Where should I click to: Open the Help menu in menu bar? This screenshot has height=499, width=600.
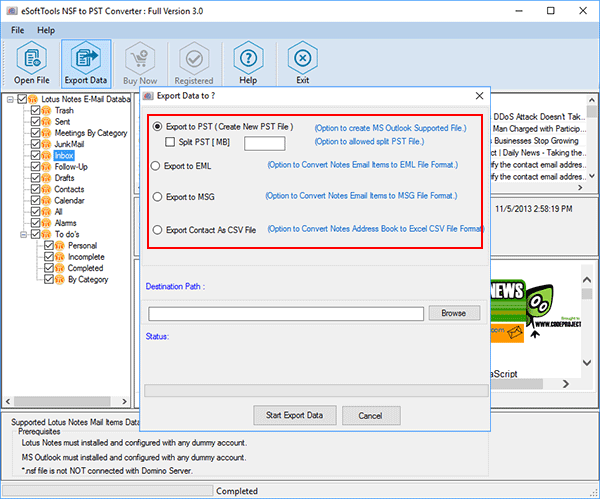pyautogui.click(x=46, y=30)
